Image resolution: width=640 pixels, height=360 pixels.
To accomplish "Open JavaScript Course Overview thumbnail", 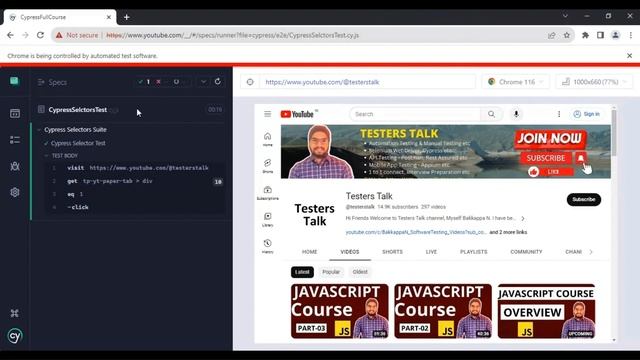I will (x=546, y=311).
